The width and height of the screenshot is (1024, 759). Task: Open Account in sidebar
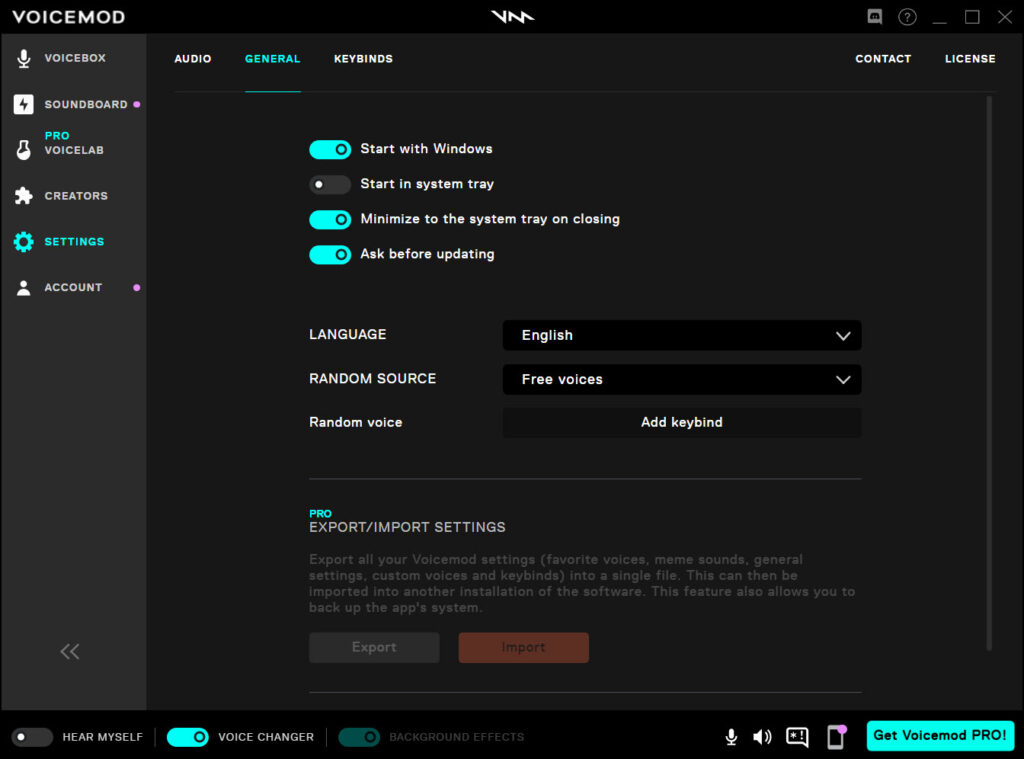tap(73, 287)
